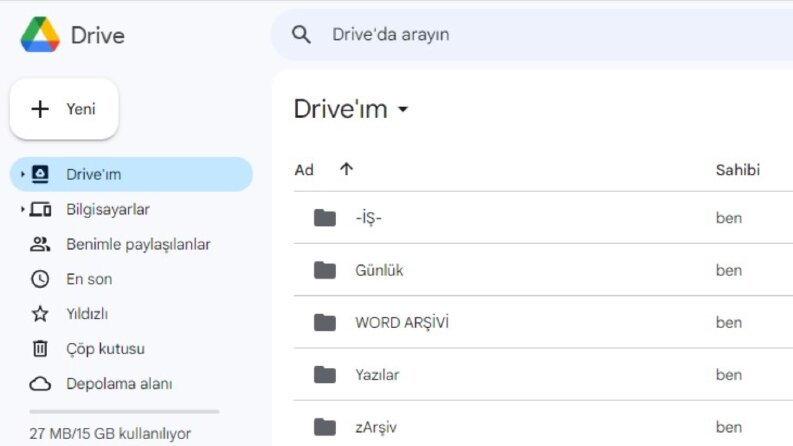Expand the Bilgisayarlar tree node

click(22, 209)
